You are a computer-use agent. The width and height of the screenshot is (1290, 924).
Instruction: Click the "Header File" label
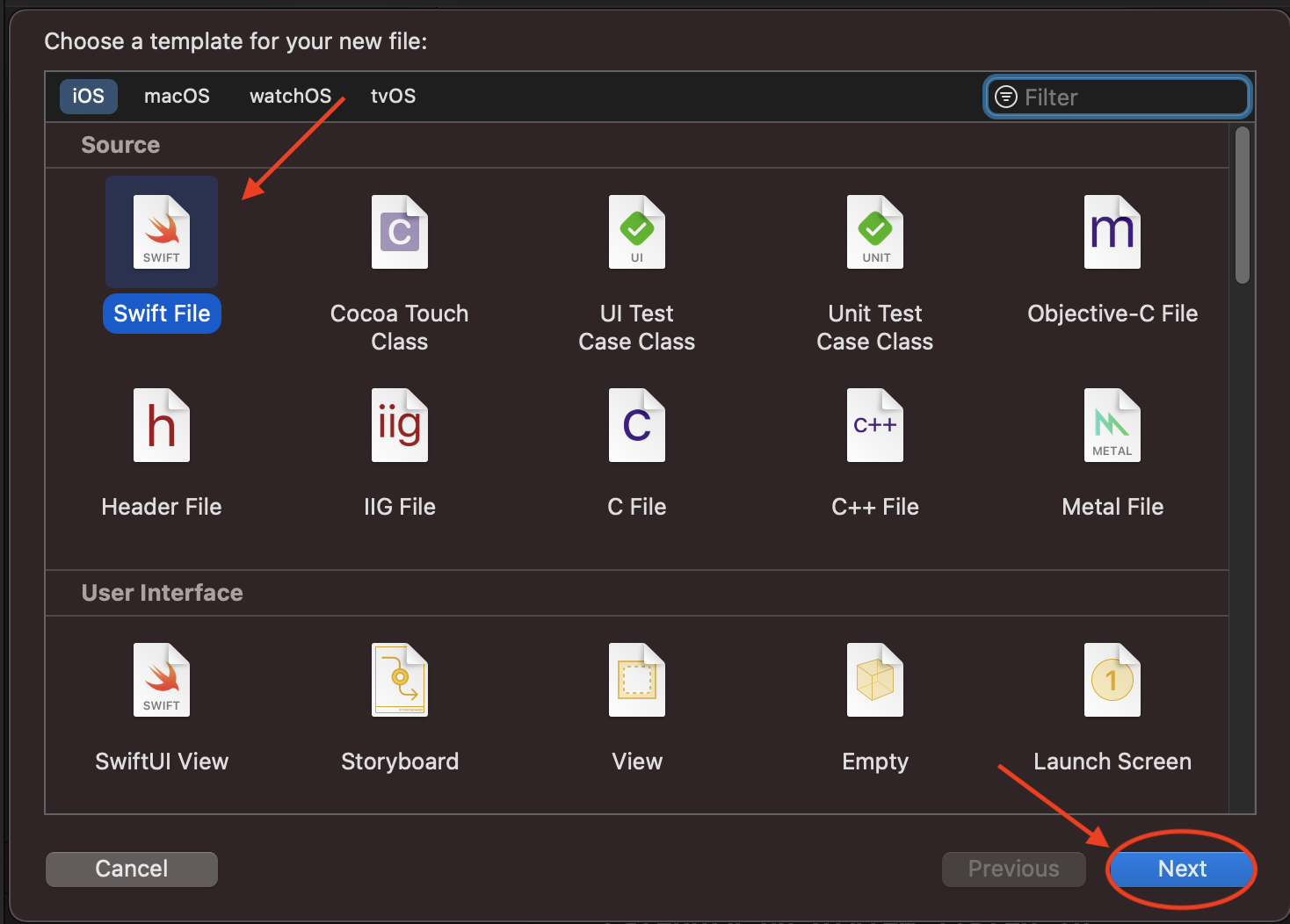[162, 507]
